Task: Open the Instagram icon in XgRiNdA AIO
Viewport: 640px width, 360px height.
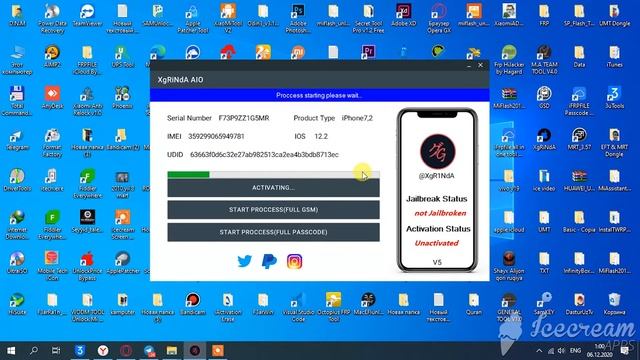Action: (x=294, y=261)
